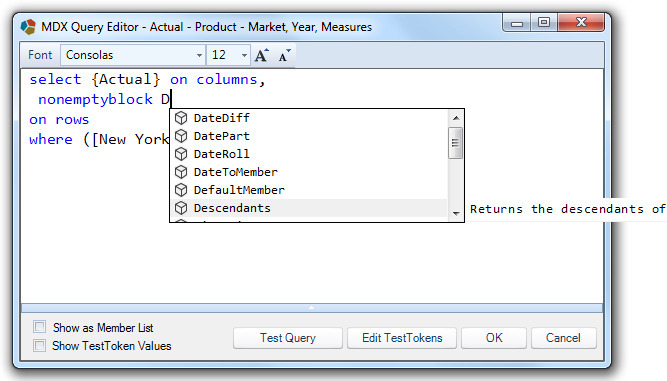667x381 pixels.
Task: Select DateDiff from autocomplete list
Action: click(309, 118)
